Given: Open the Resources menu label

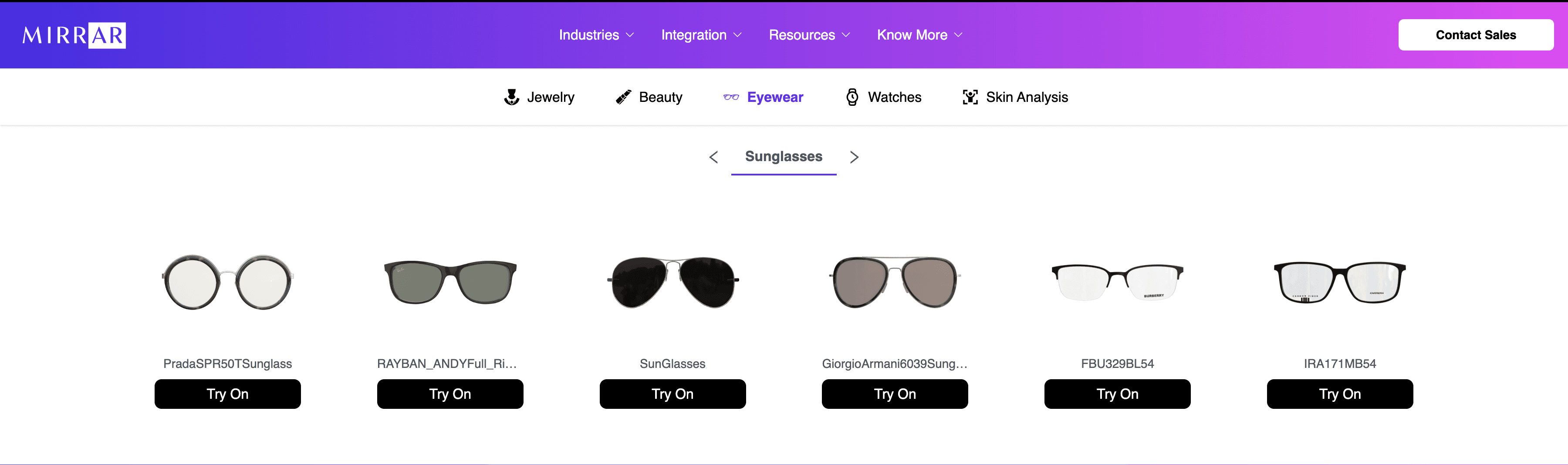Looking at the screenshot, I should (802, 35).
